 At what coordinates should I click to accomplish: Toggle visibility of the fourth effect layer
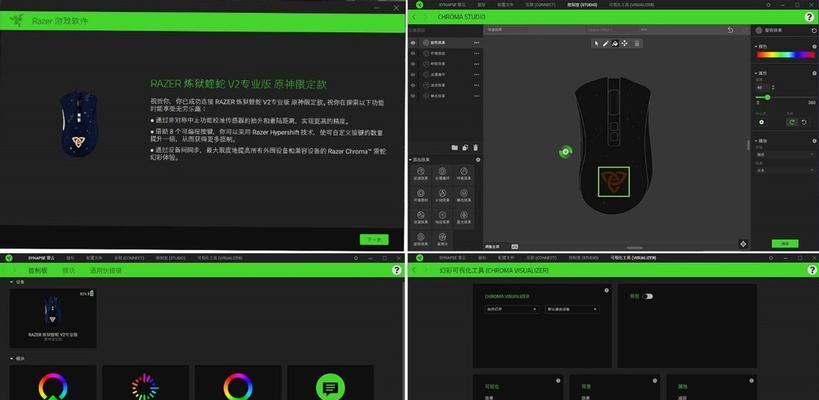pos(413,75)
